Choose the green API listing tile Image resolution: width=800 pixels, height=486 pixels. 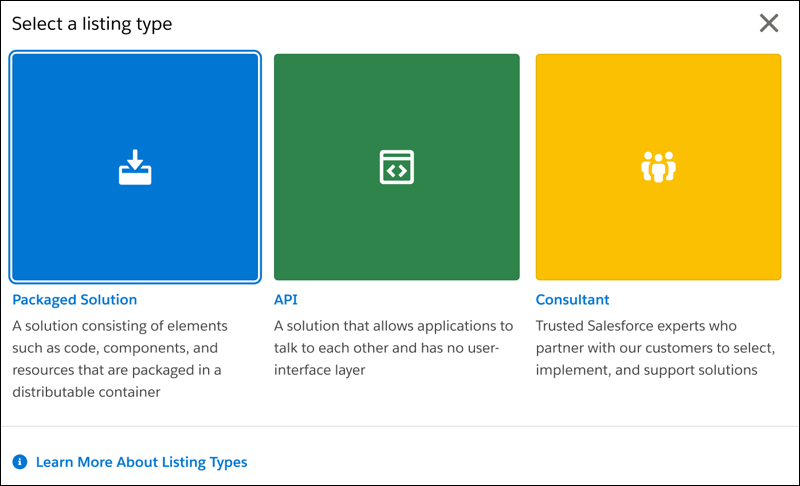[396, 167]
